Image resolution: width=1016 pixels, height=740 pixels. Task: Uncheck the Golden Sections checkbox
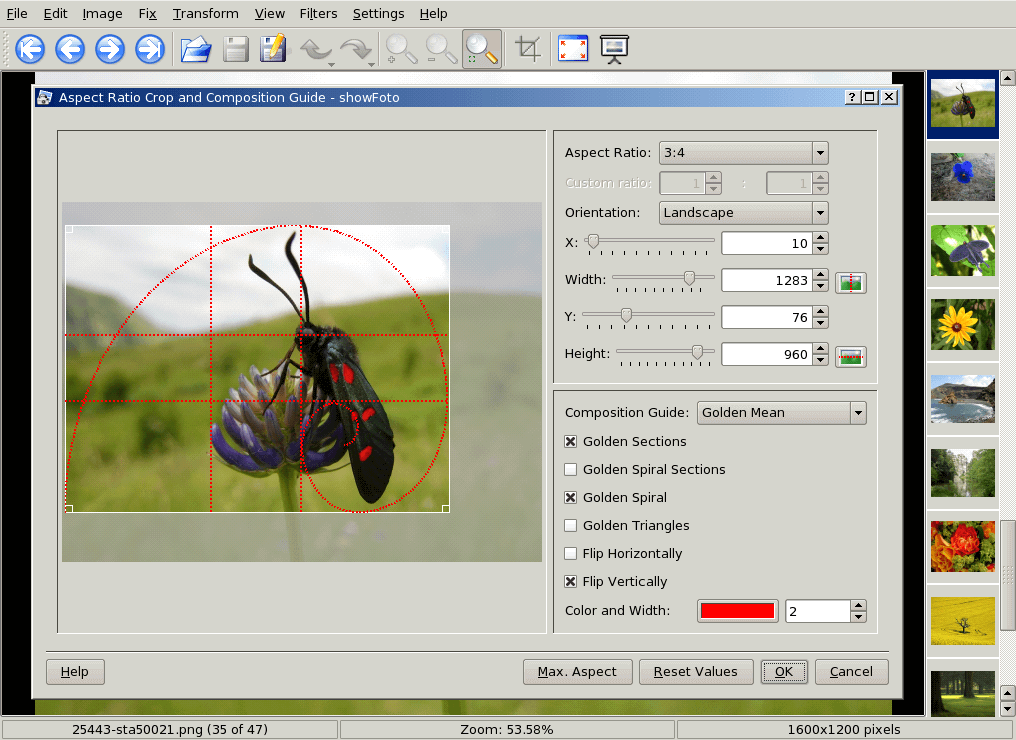[571, 442]
